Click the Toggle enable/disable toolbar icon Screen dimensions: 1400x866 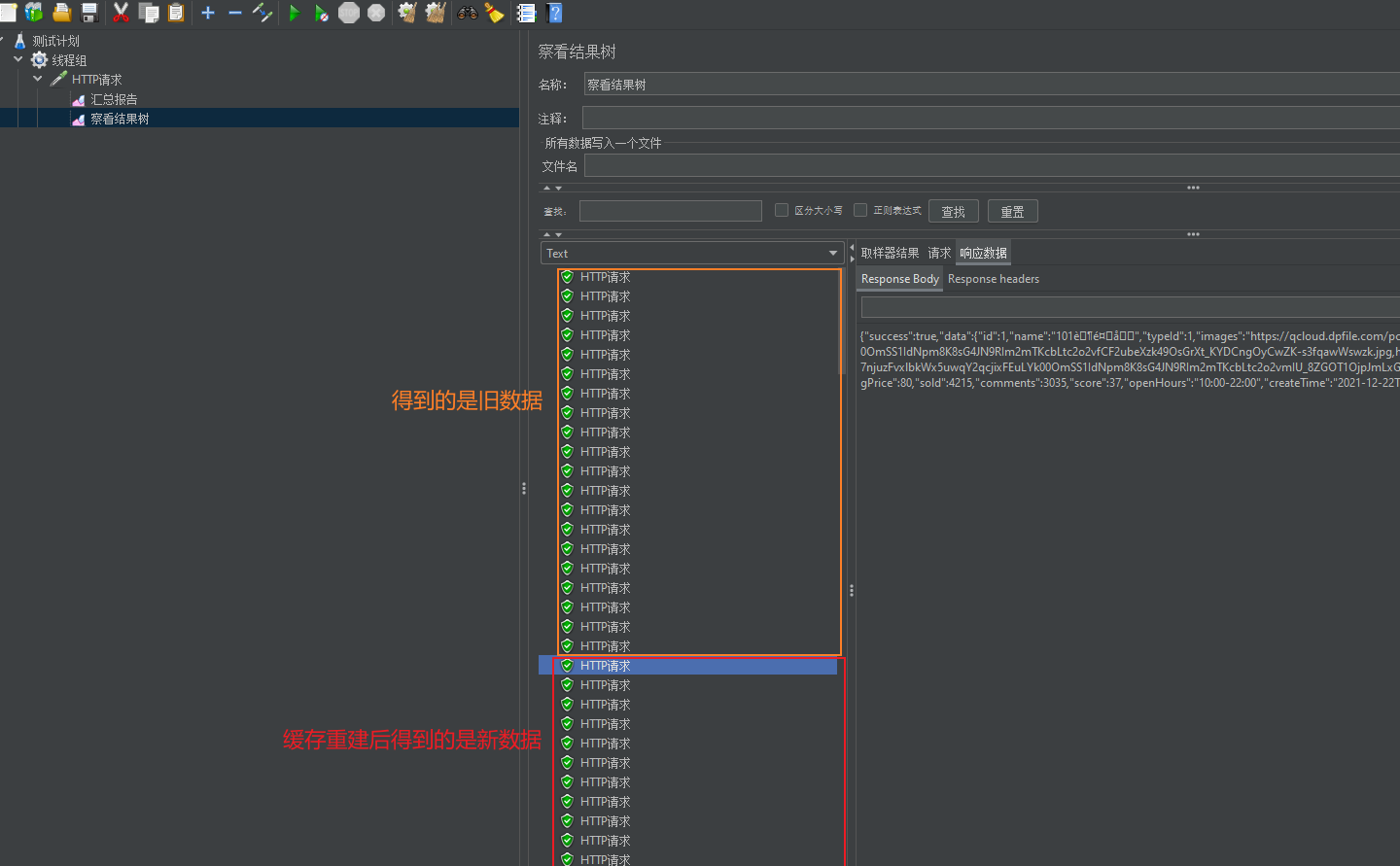click(262, 13)
